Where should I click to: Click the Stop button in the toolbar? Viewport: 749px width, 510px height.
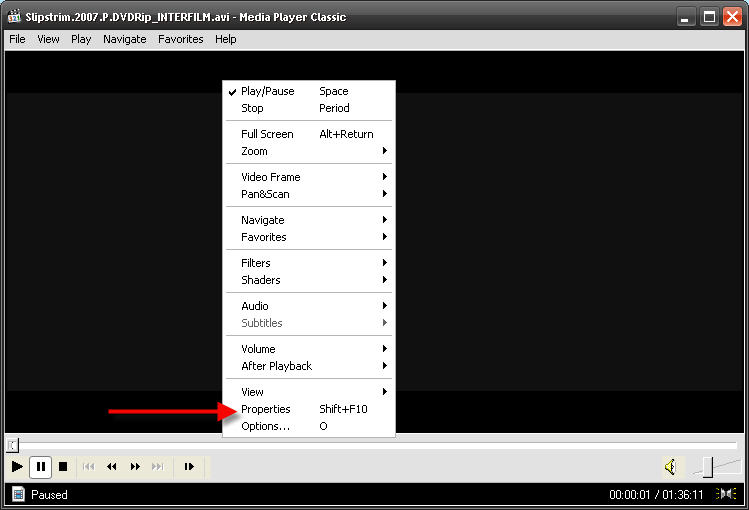(x=63, y=467)
